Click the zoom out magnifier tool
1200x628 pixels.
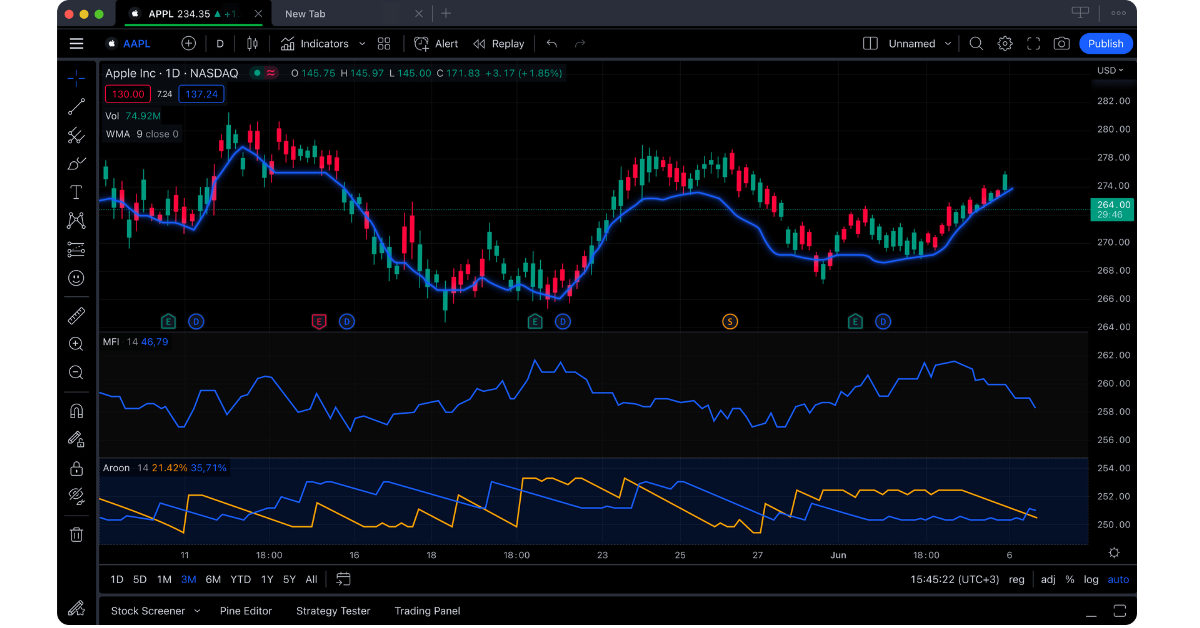point(76,373)
